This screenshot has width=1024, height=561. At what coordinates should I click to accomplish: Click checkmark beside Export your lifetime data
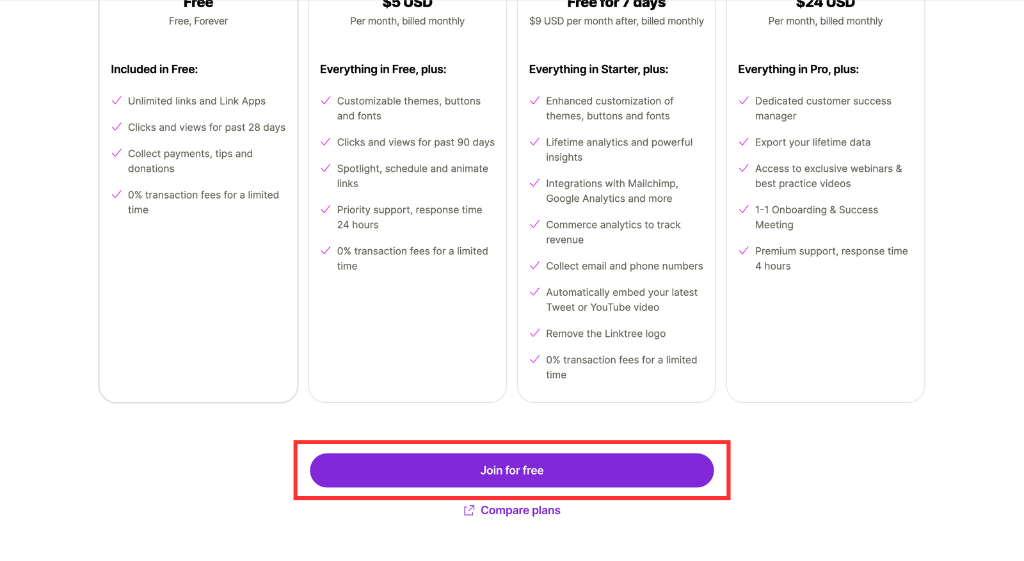pyautogui.click(x=744, y=142)
